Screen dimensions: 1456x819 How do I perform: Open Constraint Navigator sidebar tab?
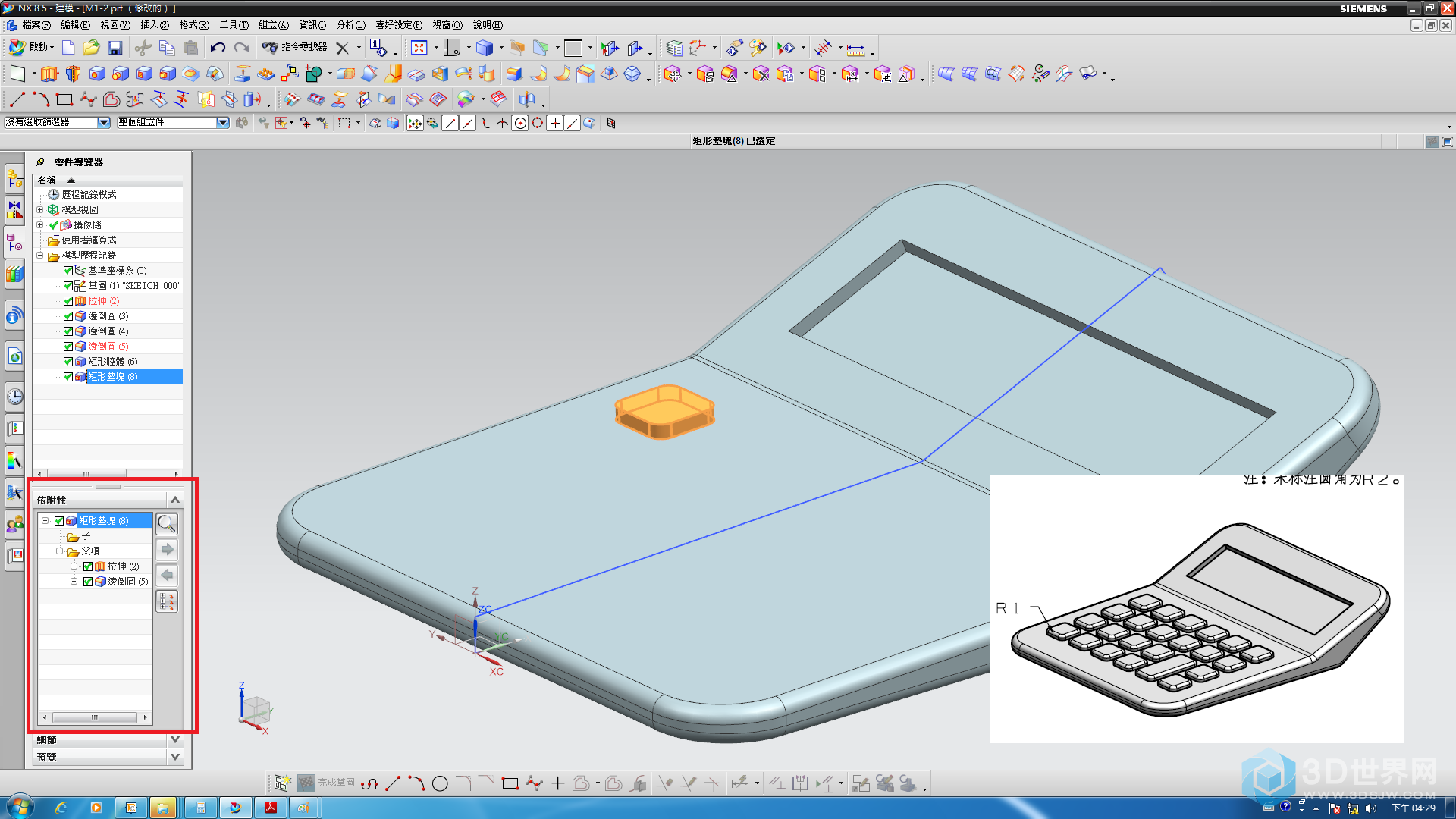(14, 209)
